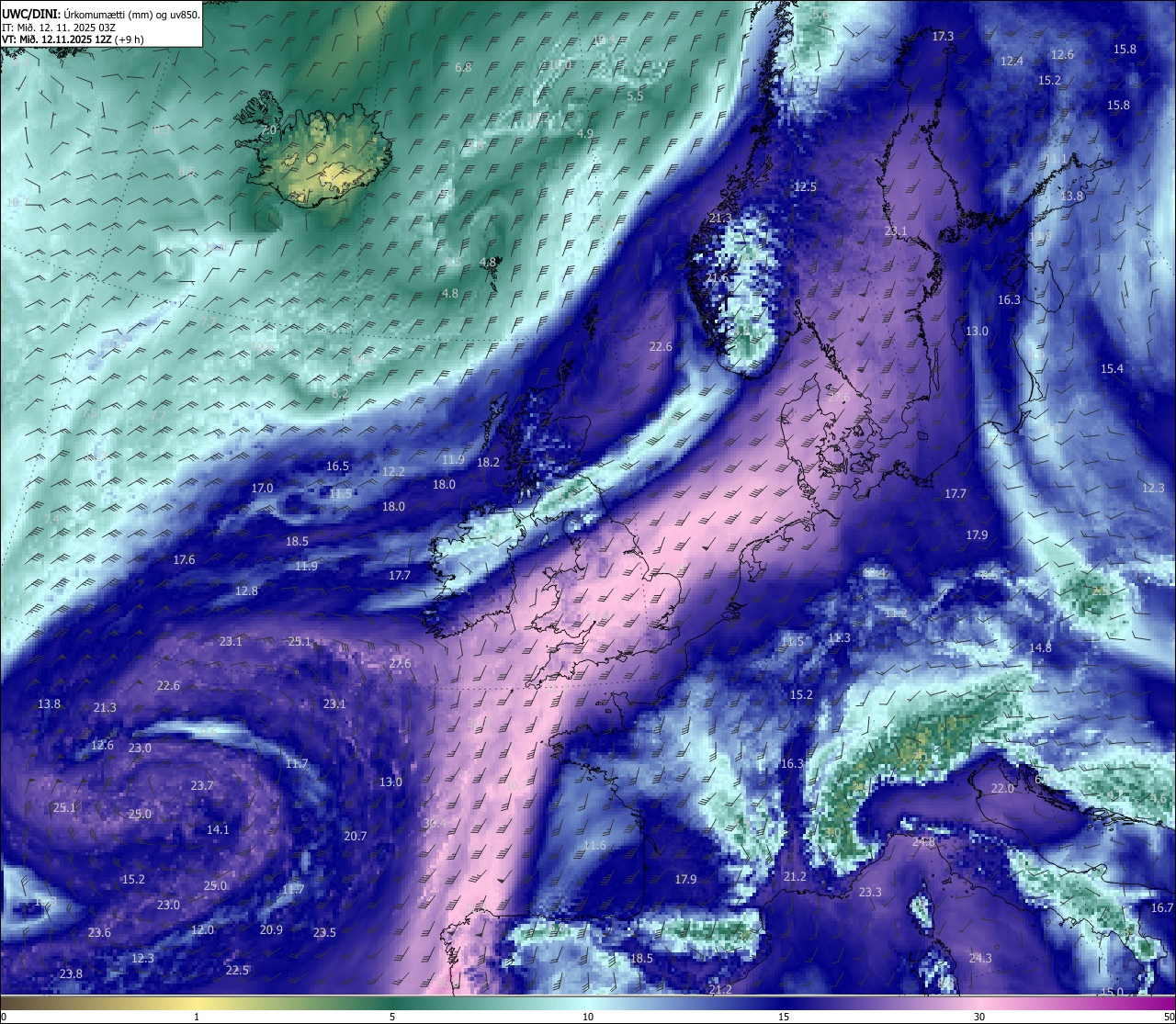Click the 16.5 value on the map

tap(338, 466)
